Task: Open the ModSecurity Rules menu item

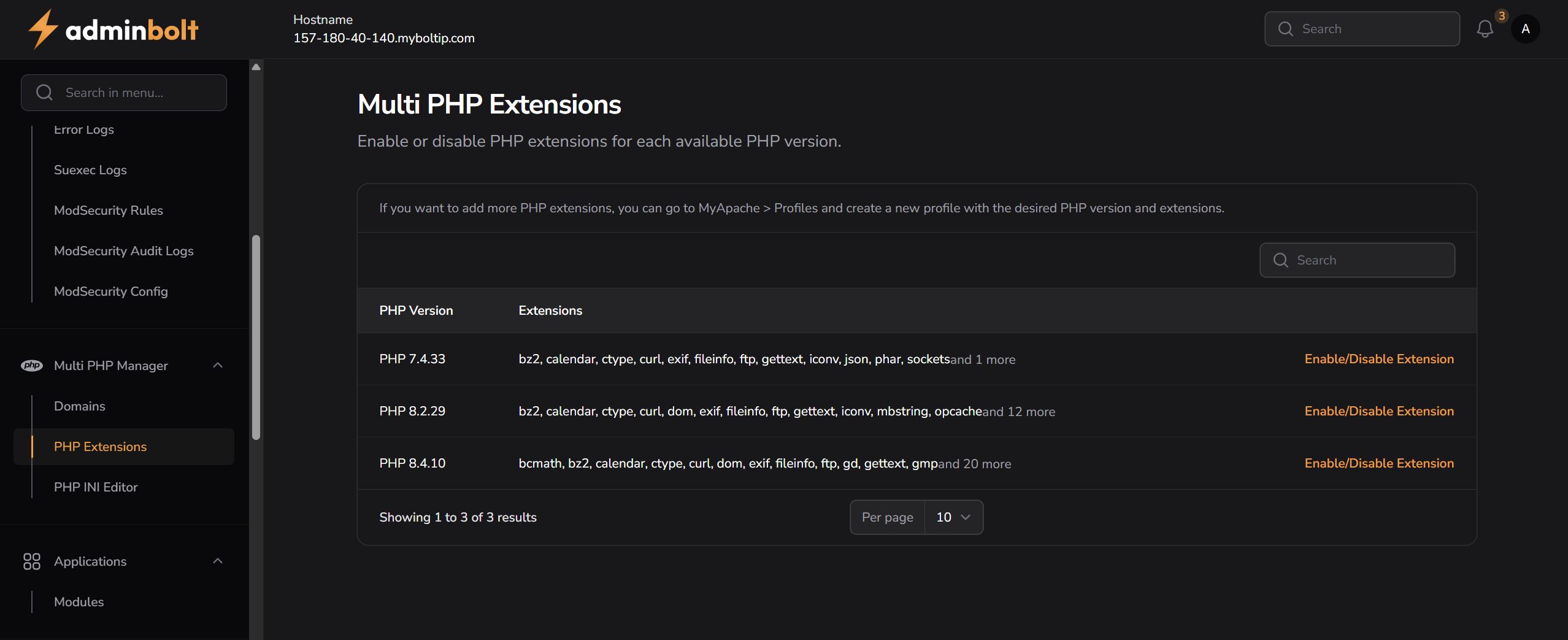Action: tap(108, 210)
